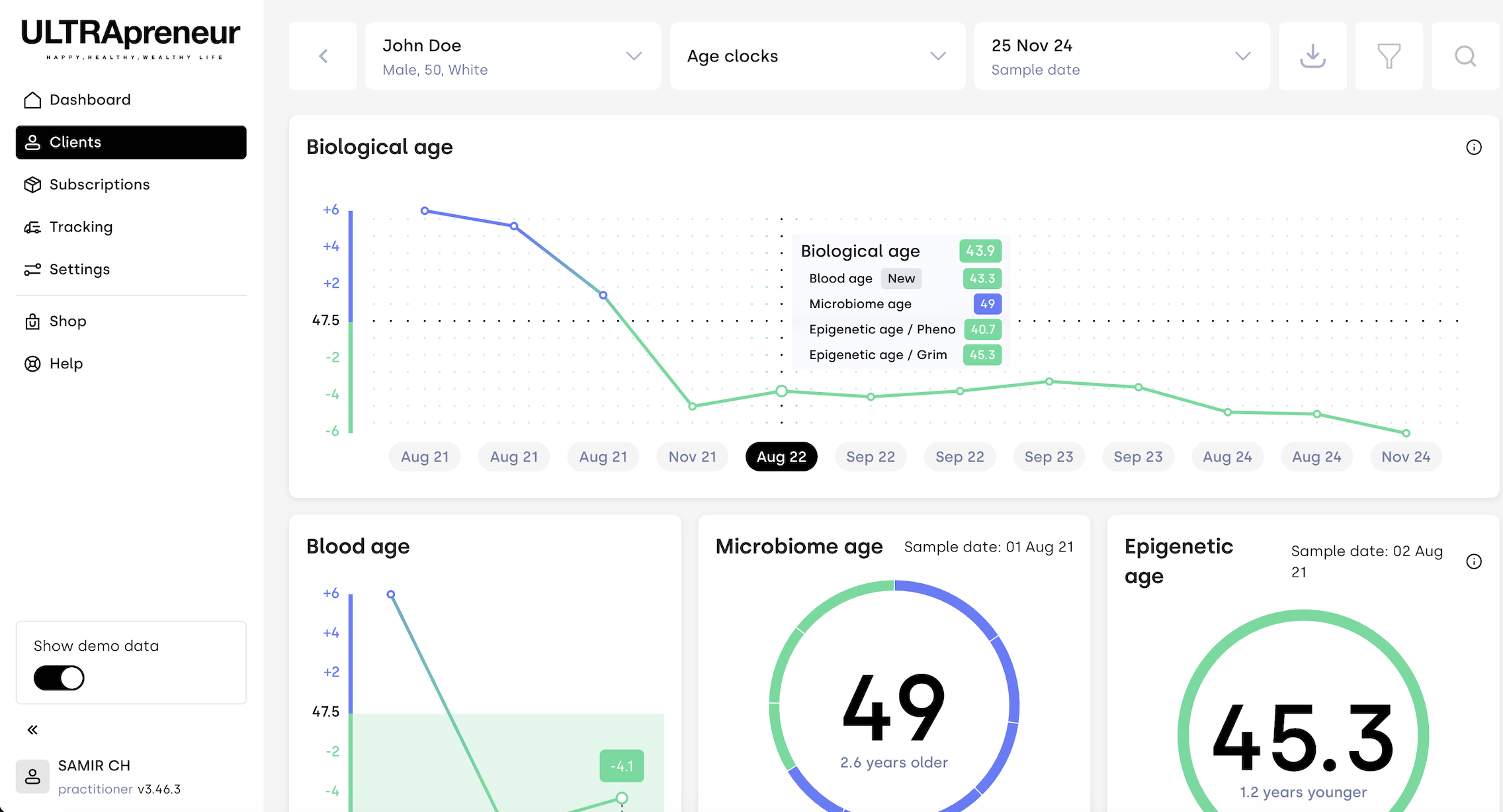Download the report via download icon

[1312, 56]
